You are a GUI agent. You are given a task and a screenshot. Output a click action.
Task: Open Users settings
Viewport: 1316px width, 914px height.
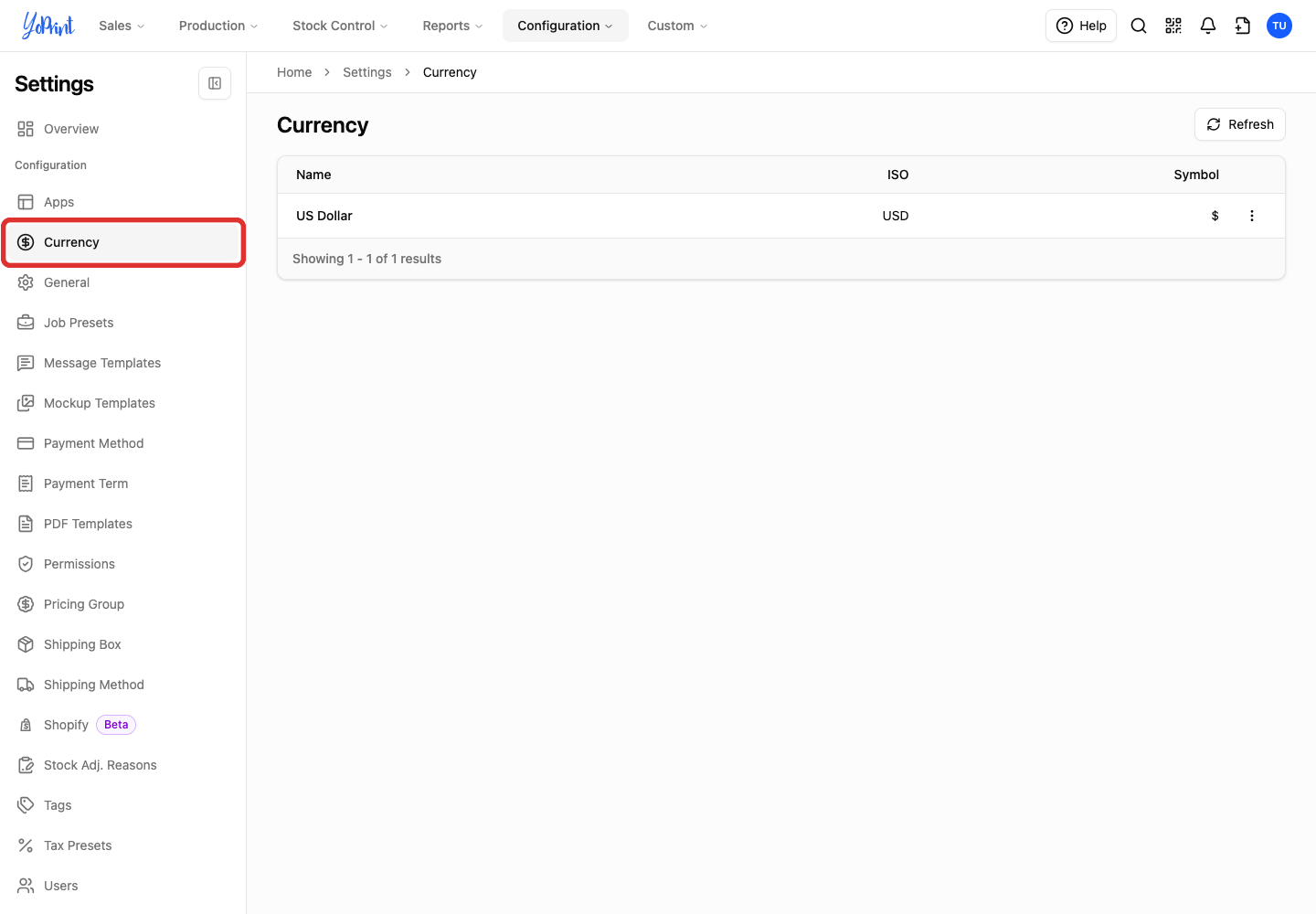click(x=123, y=886)
